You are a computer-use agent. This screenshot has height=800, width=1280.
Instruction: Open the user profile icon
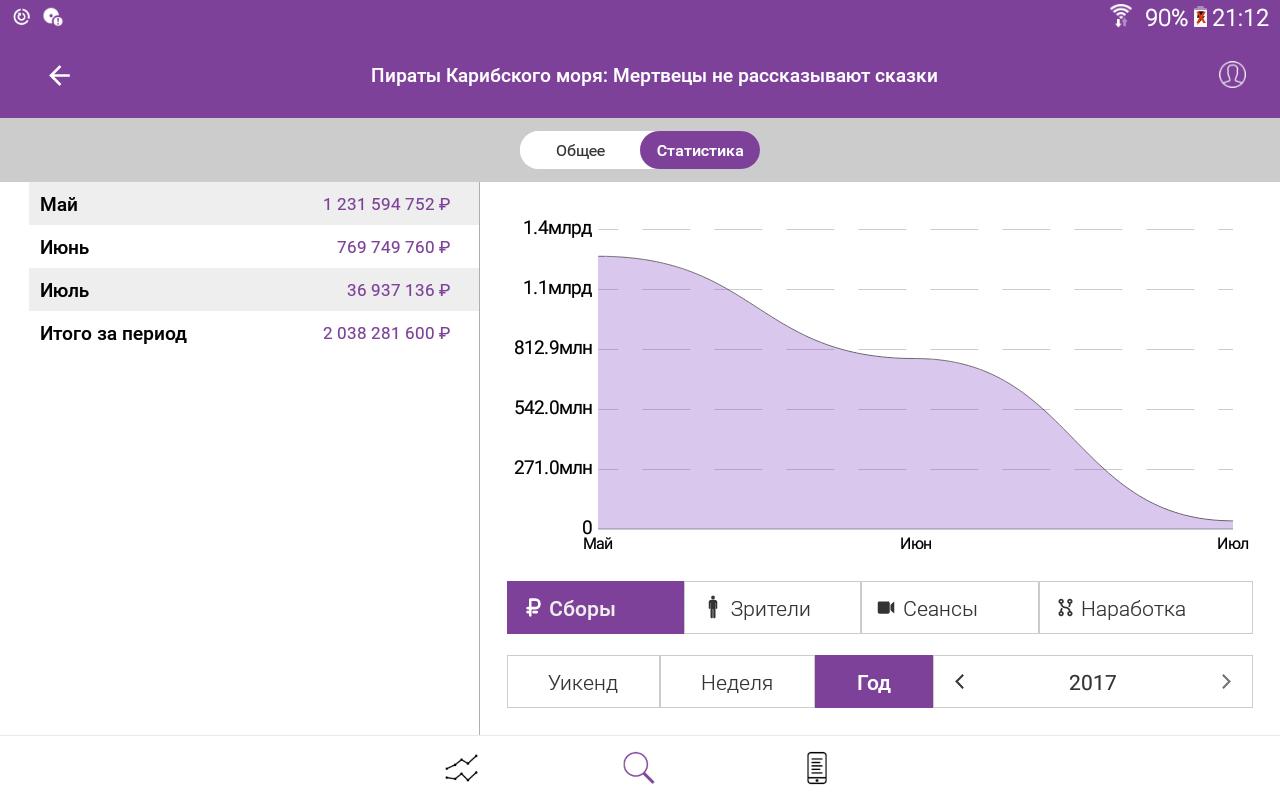point(1232,75)
